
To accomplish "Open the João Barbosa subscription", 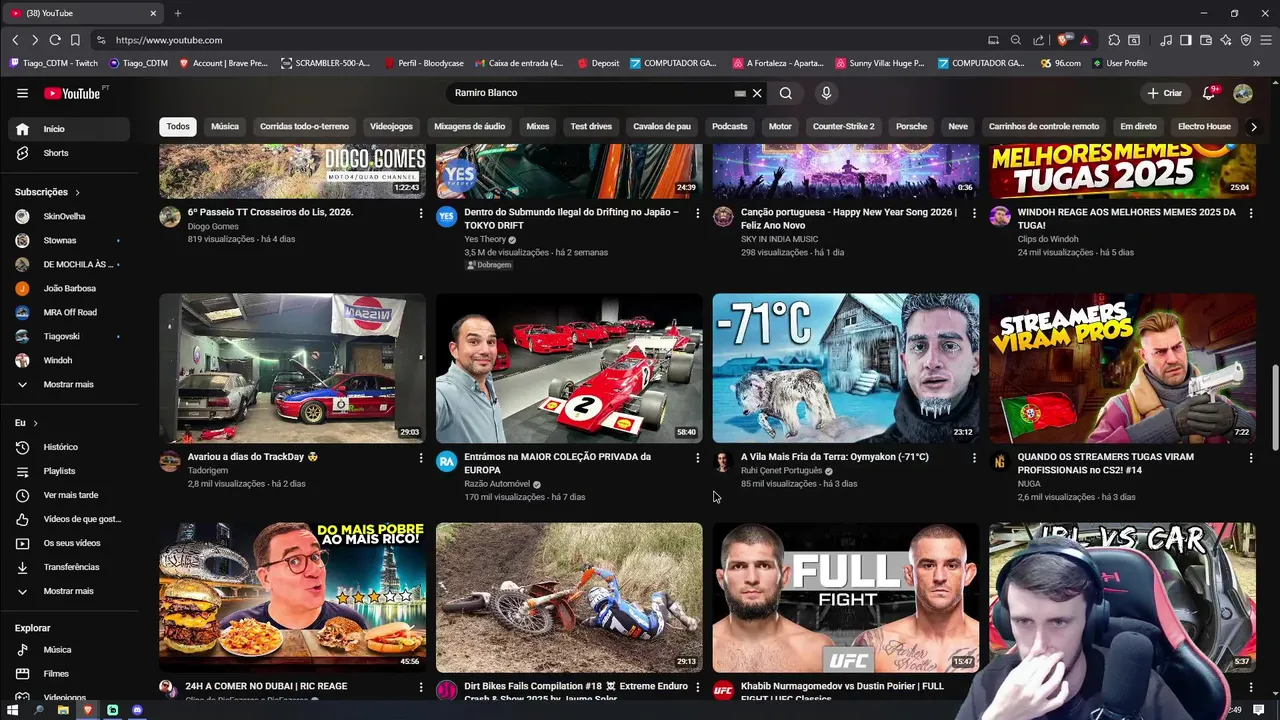I will (69, 288).
